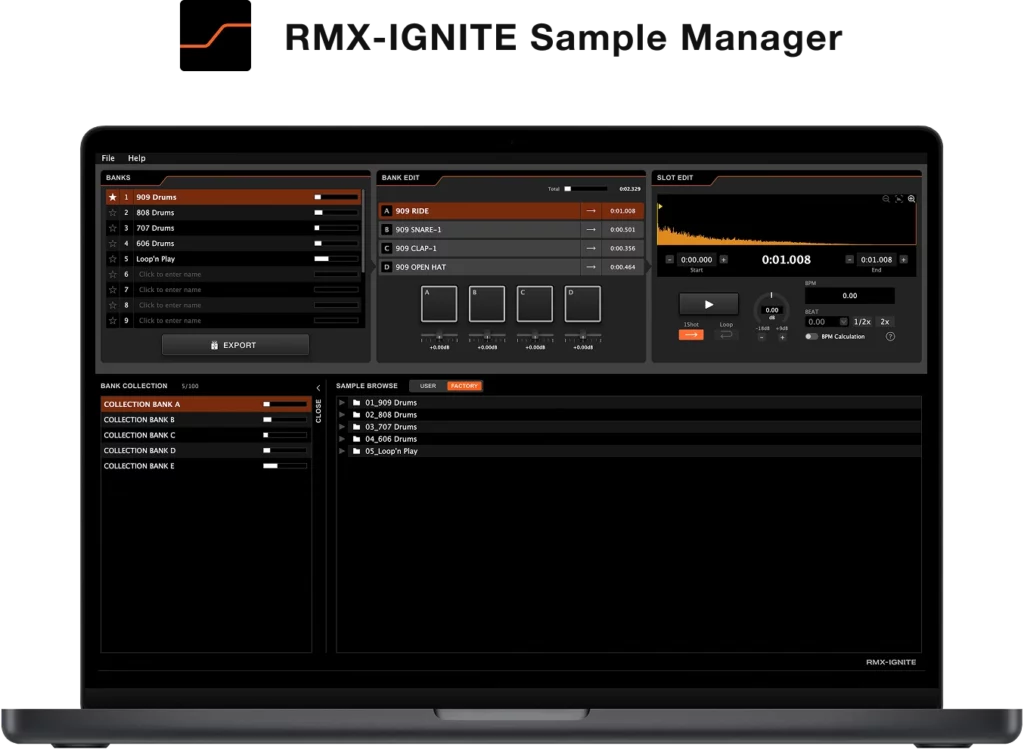
Task: Click the folder icon for 03_707 Drums
Action: 356,427
